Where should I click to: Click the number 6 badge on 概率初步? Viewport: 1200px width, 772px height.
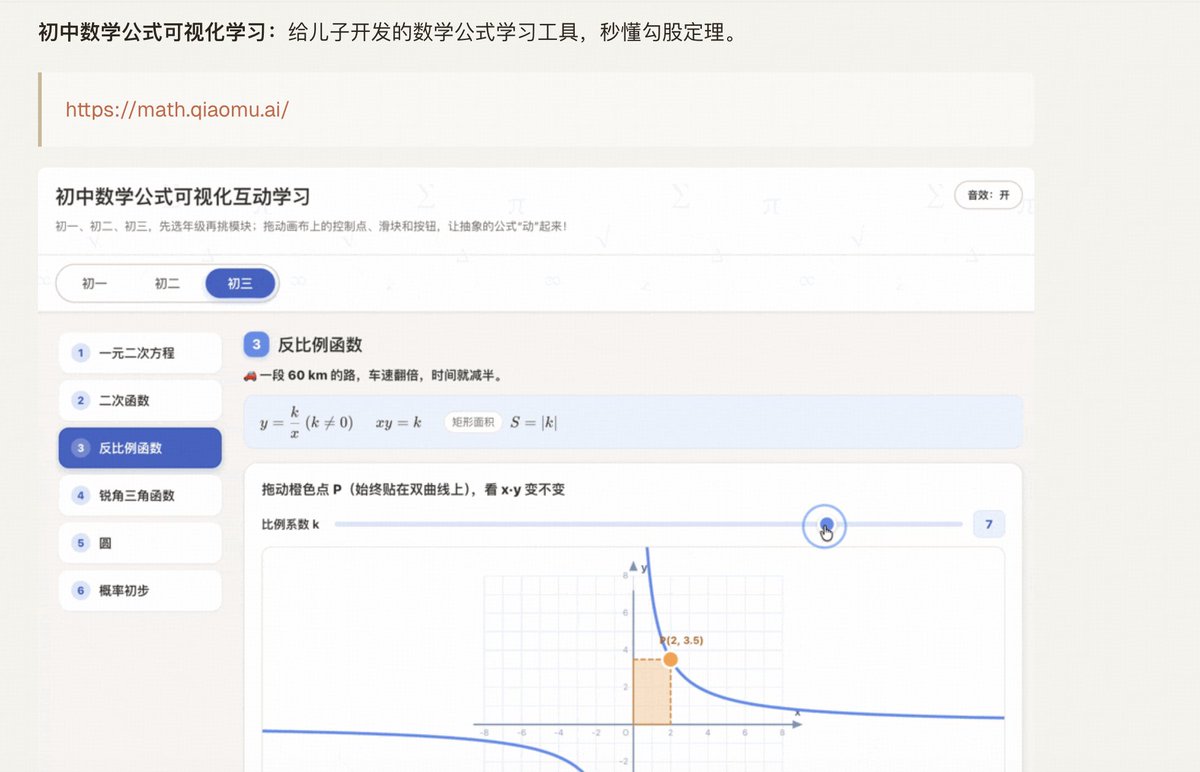[x=80, y=590]
